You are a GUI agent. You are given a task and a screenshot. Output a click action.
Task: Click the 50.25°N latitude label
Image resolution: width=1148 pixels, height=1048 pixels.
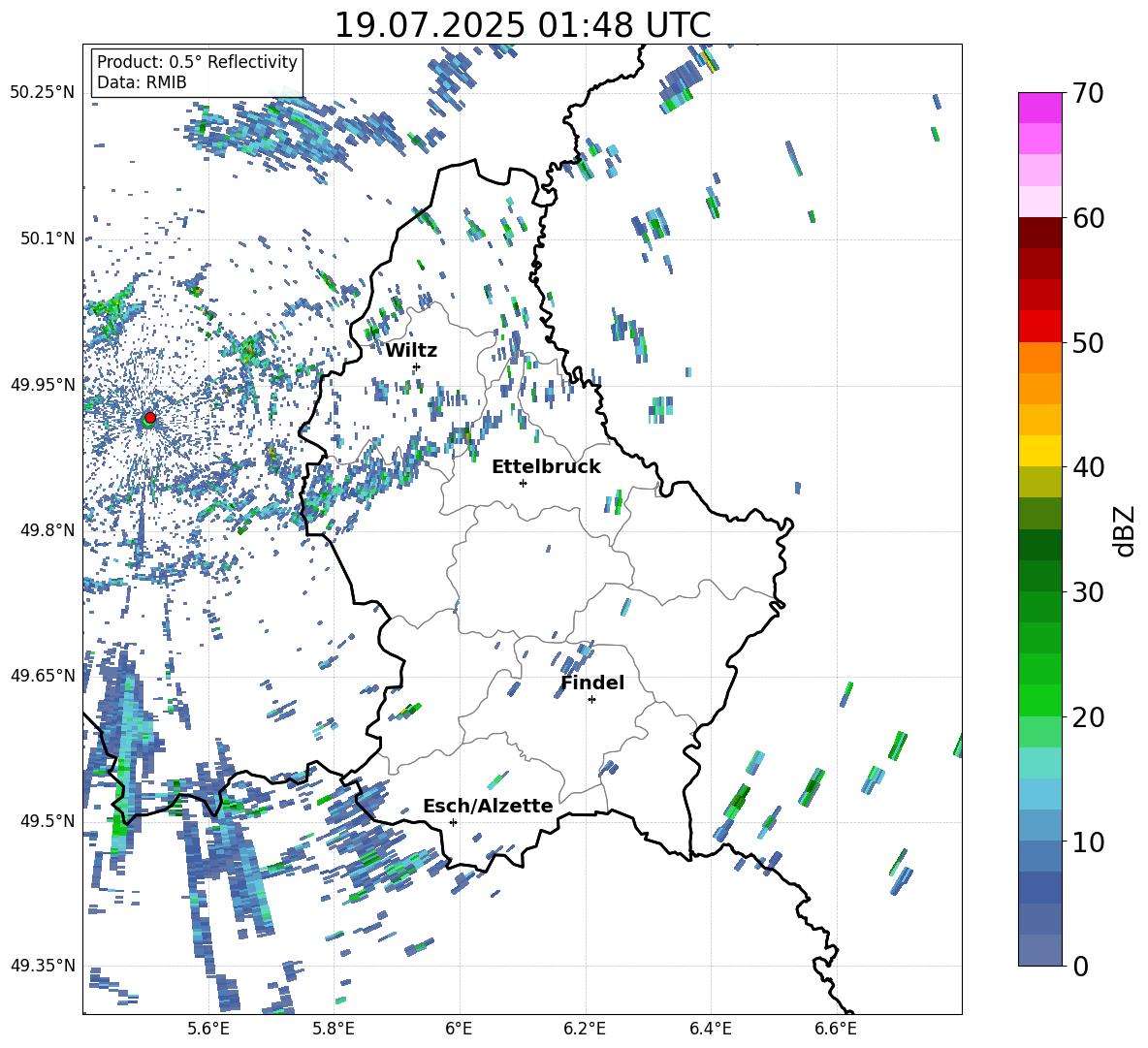[x=42, y=93]
